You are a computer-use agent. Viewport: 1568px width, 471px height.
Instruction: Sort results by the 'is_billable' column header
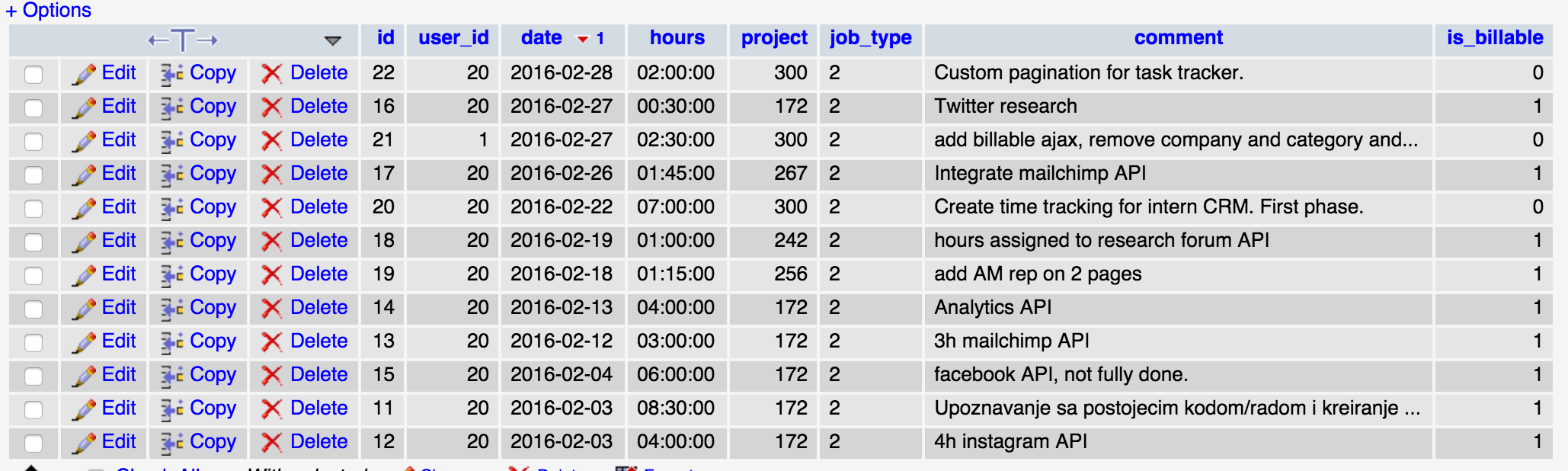tap(1493, 37)
